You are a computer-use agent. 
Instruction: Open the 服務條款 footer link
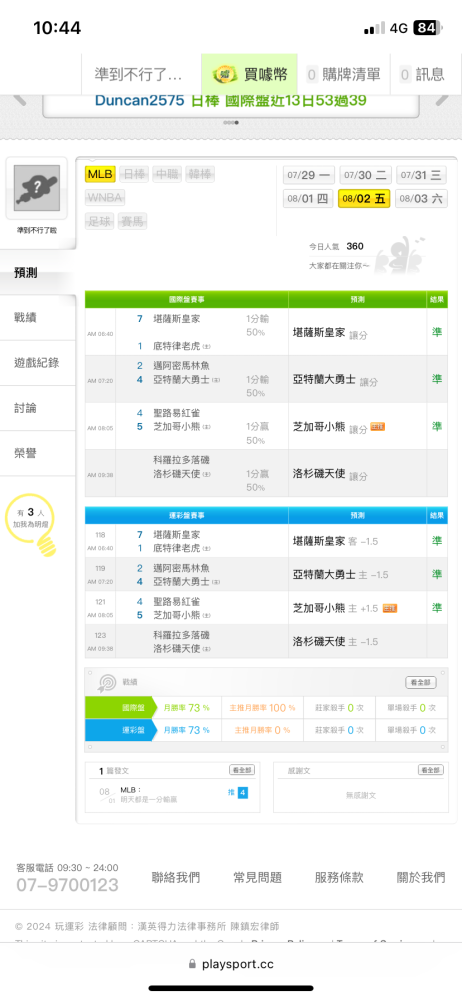click(x=339, y=878)
